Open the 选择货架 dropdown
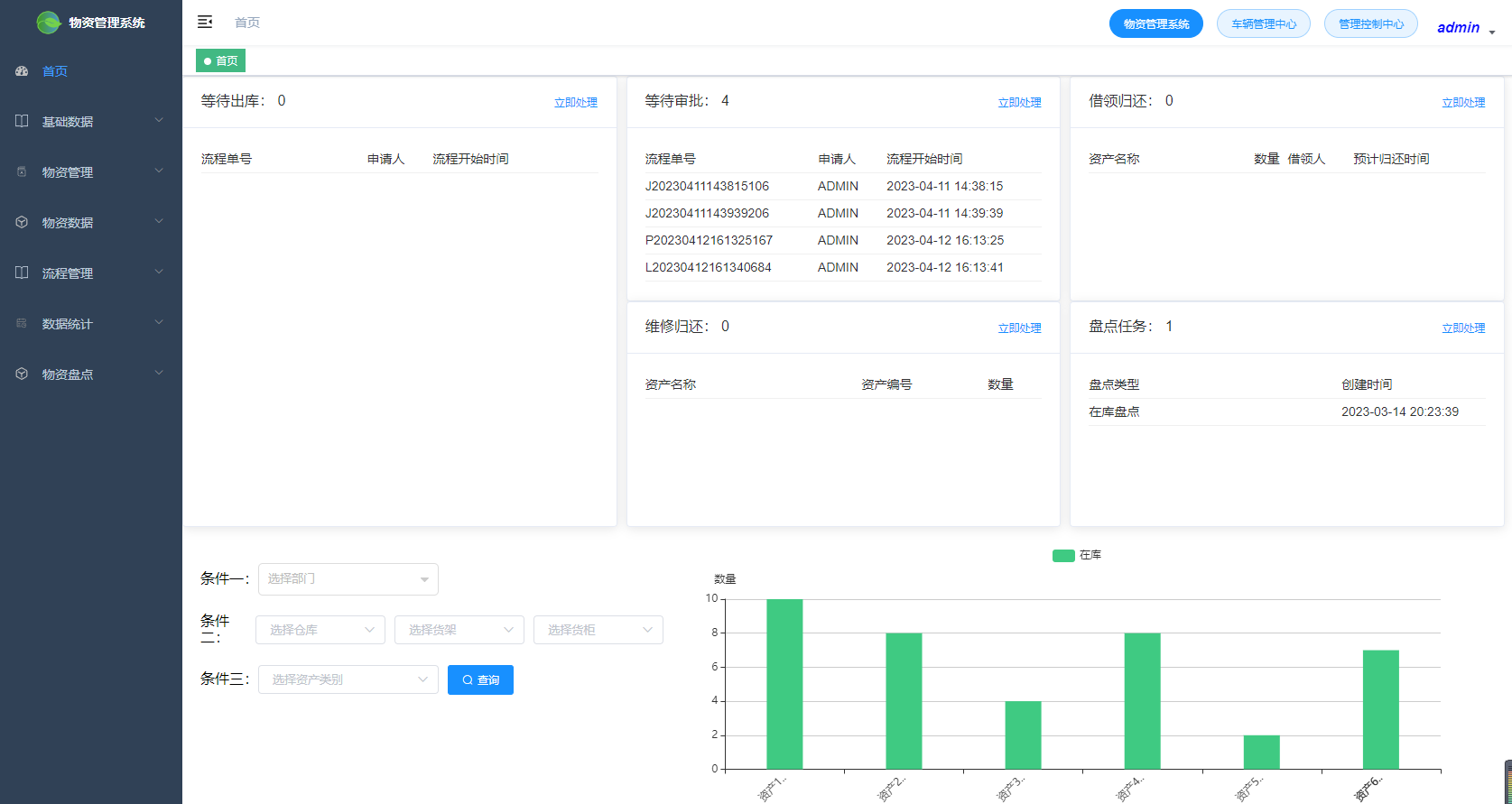The image size is (1512, 804). pyautogui.click(x=459, y=630)
